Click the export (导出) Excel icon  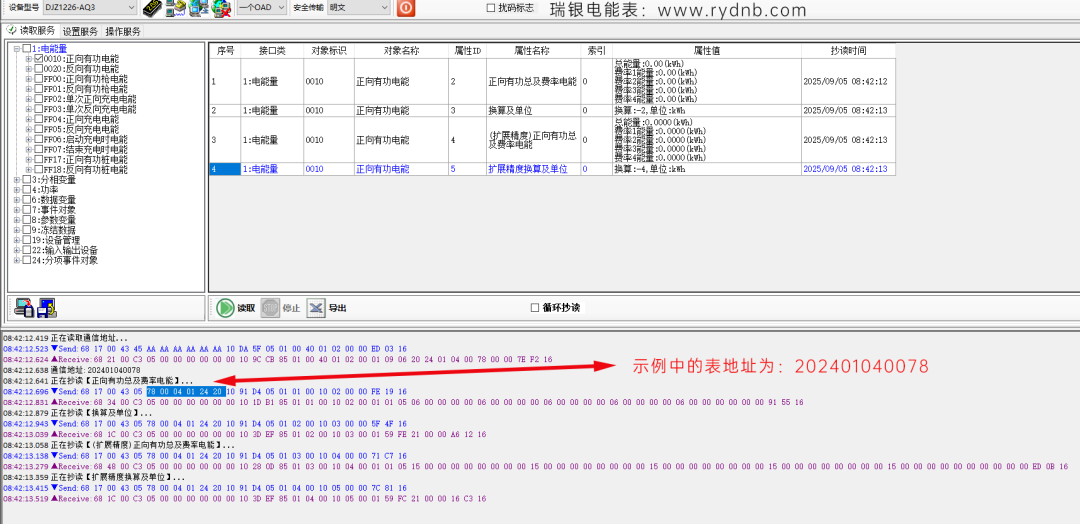pos(315,308)
